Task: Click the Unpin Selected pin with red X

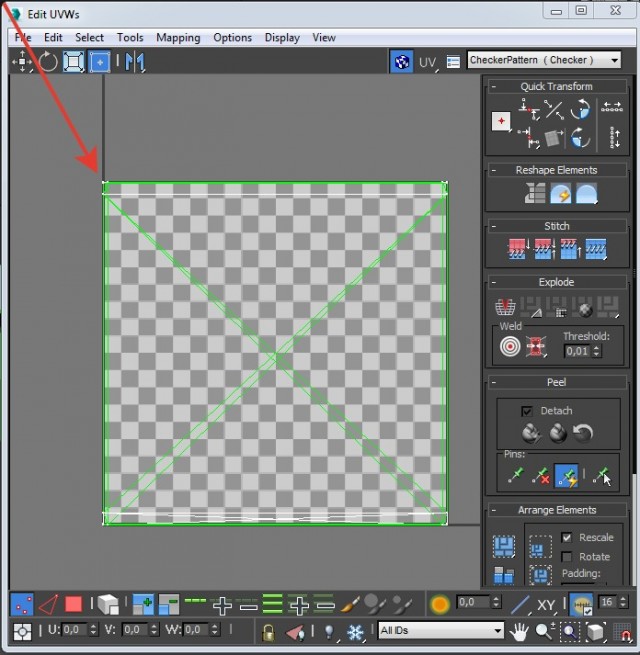Action: pos(541,476)
